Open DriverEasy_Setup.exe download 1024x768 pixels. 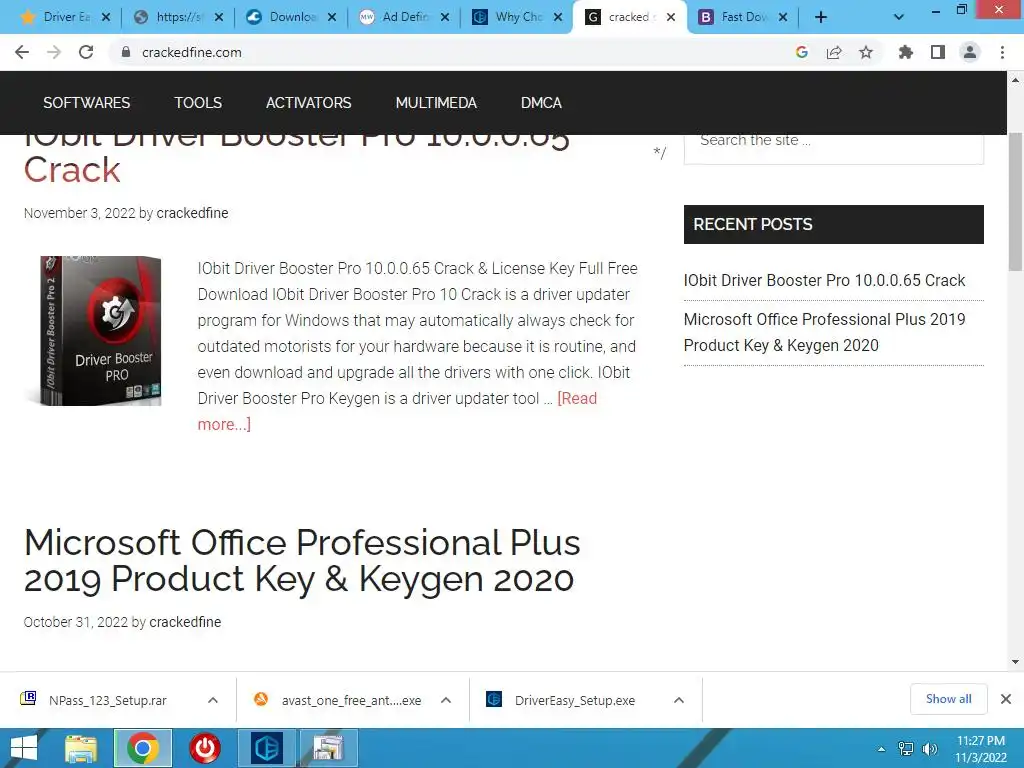coord(575,700)
